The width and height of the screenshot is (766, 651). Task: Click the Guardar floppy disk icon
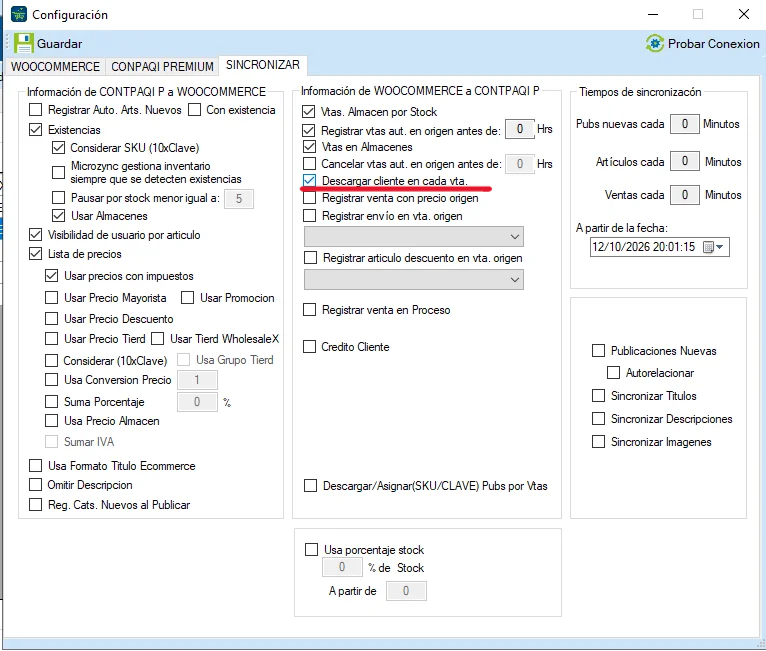[23, 43]
